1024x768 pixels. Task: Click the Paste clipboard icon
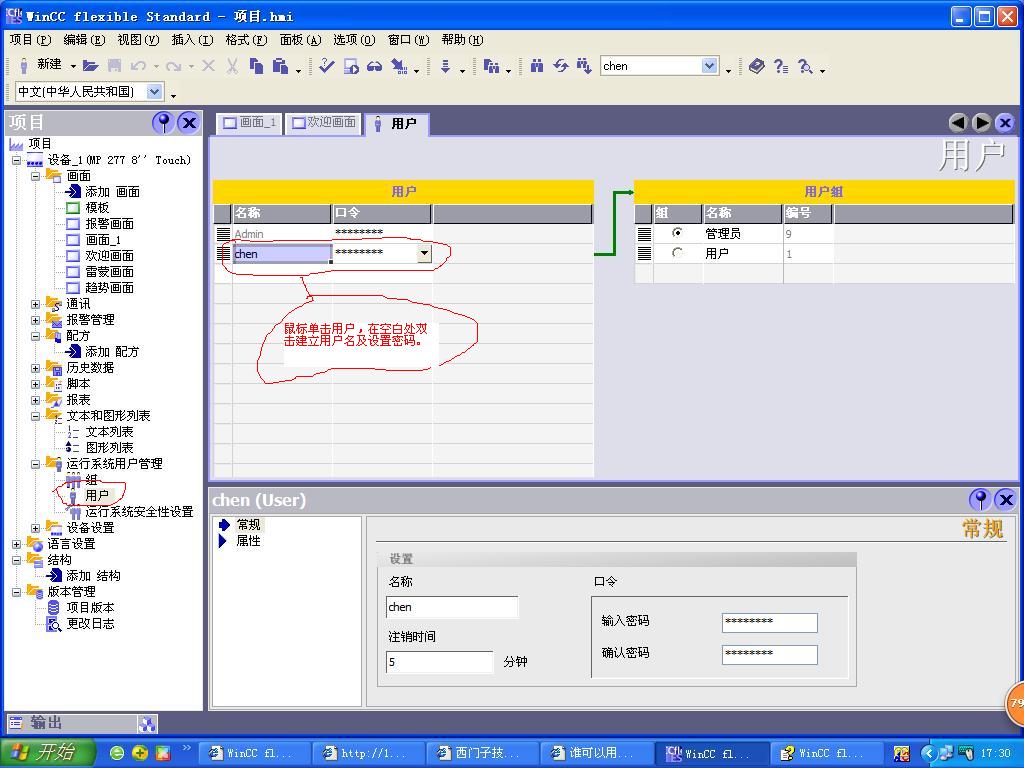pyautogui.click(x=280, y=65)
